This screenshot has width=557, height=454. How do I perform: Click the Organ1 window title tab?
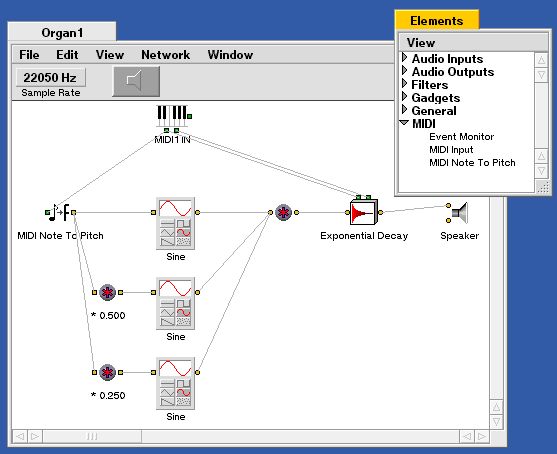point(62,33)
